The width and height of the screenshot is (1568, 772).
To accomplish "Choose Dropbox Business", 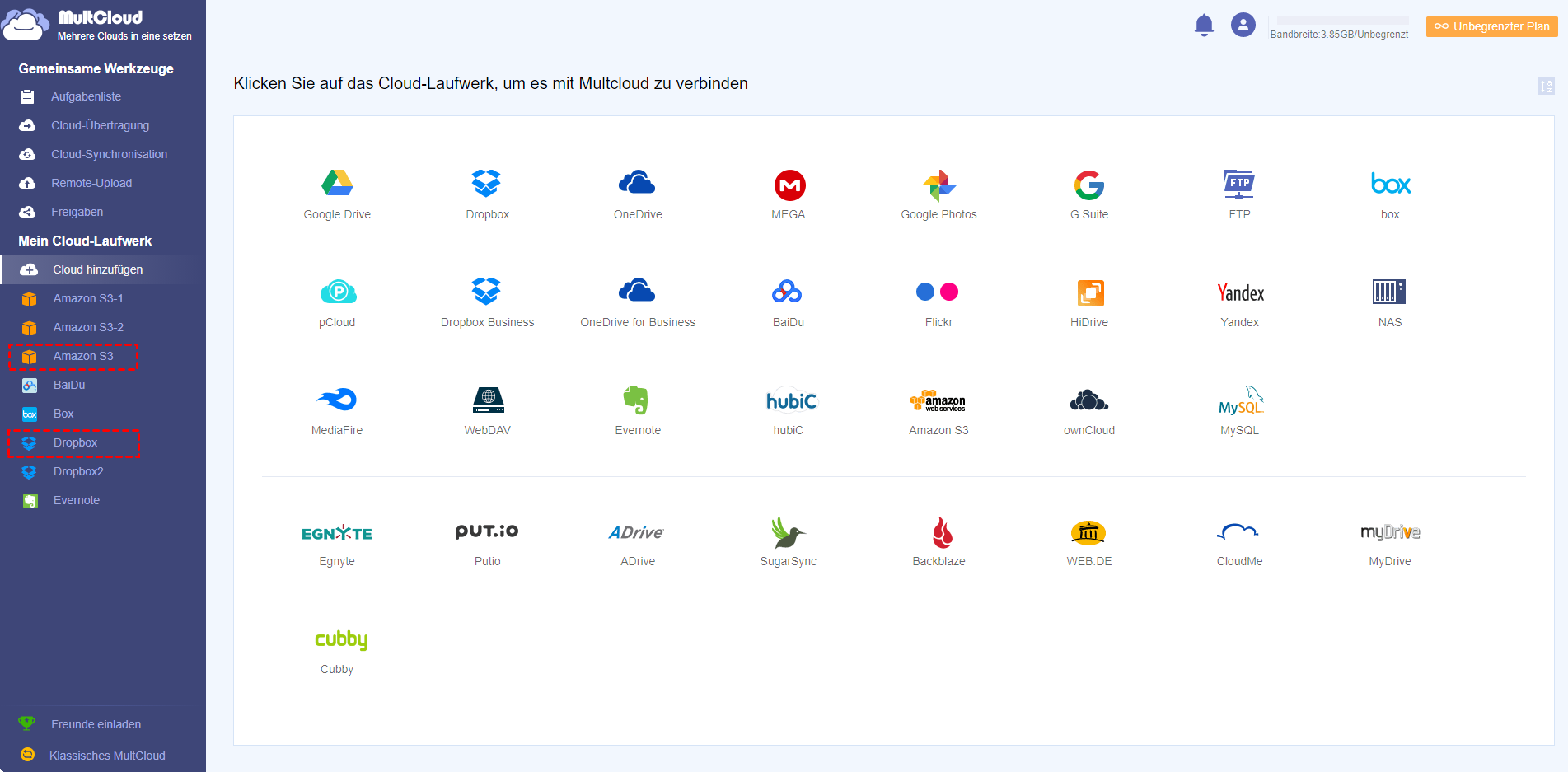I will pyautogui.click(x=487, y=302).
